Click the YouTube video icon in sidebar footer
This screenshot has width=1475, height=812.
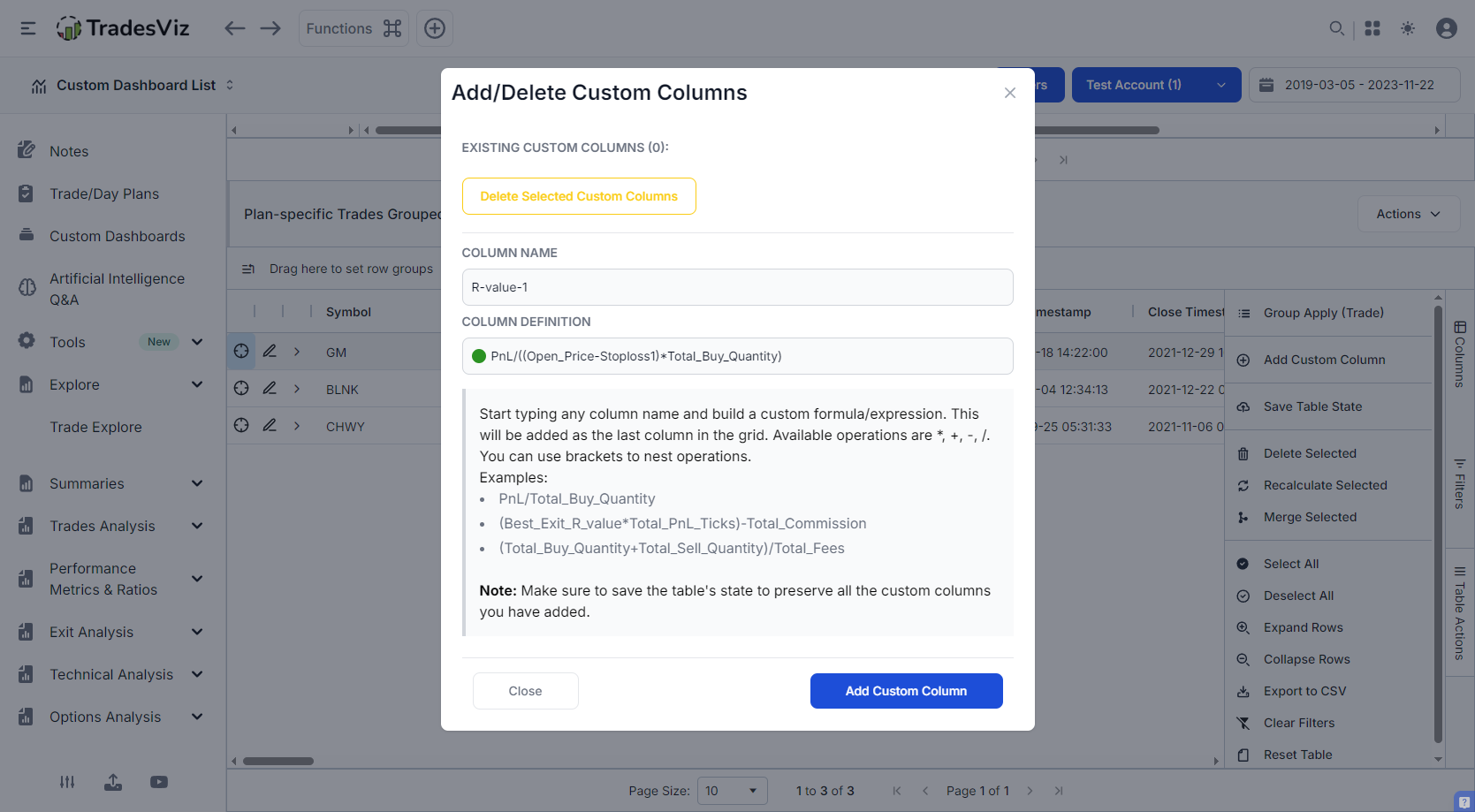pyautogui.click(x=159, y=782)
